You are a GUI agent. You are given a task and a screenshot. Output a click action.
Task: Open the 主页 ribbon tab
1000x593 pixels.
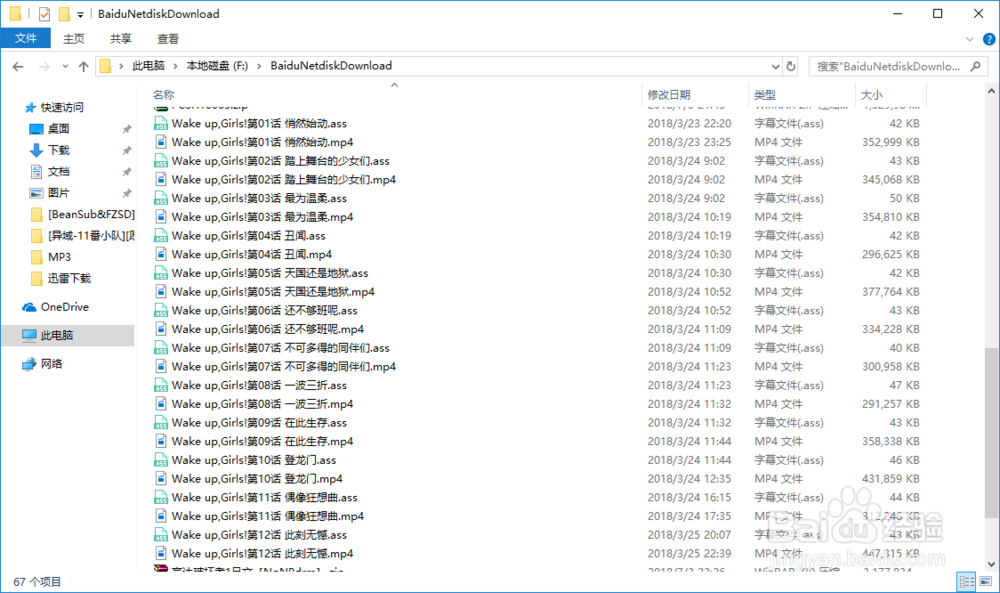[x=74, y=39]
